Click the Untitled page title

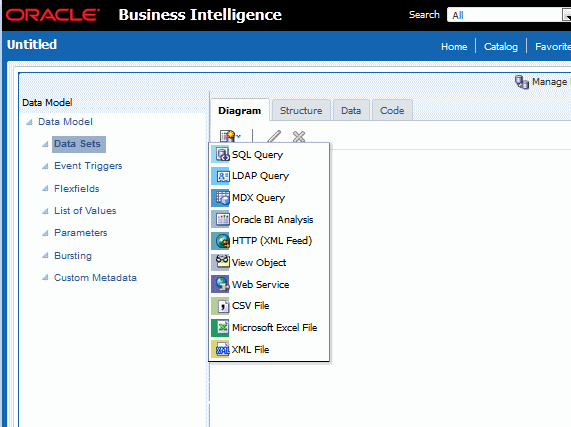point(32,44)
